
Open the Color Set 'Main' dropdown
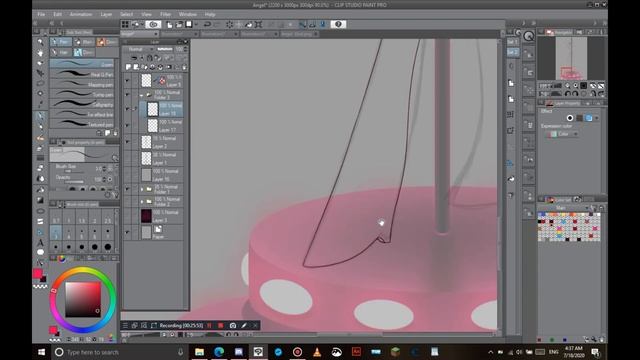564,208
